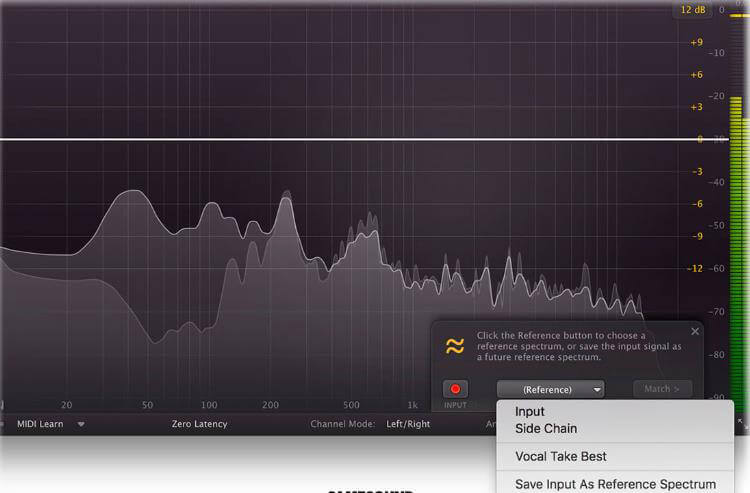
Task: Select Input from the reference menu
Action: click(530, 411)
